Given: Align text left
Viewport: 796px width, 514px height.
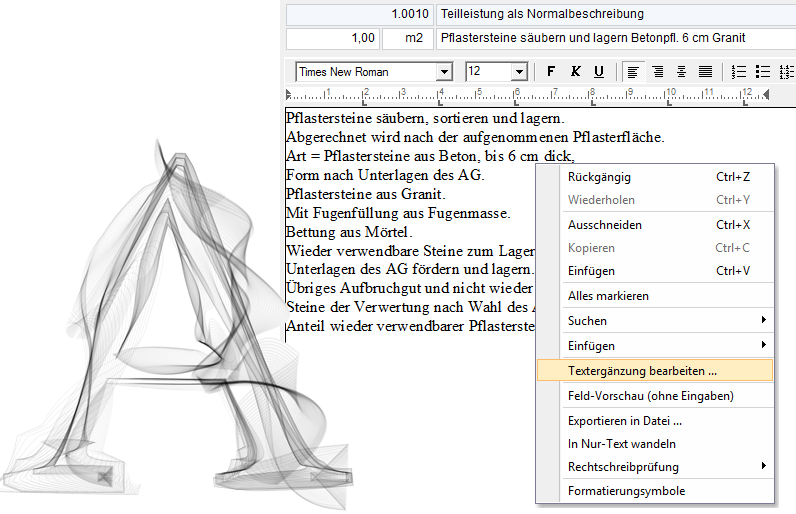Looking at the screenshot, I should [x=633, y=72].
